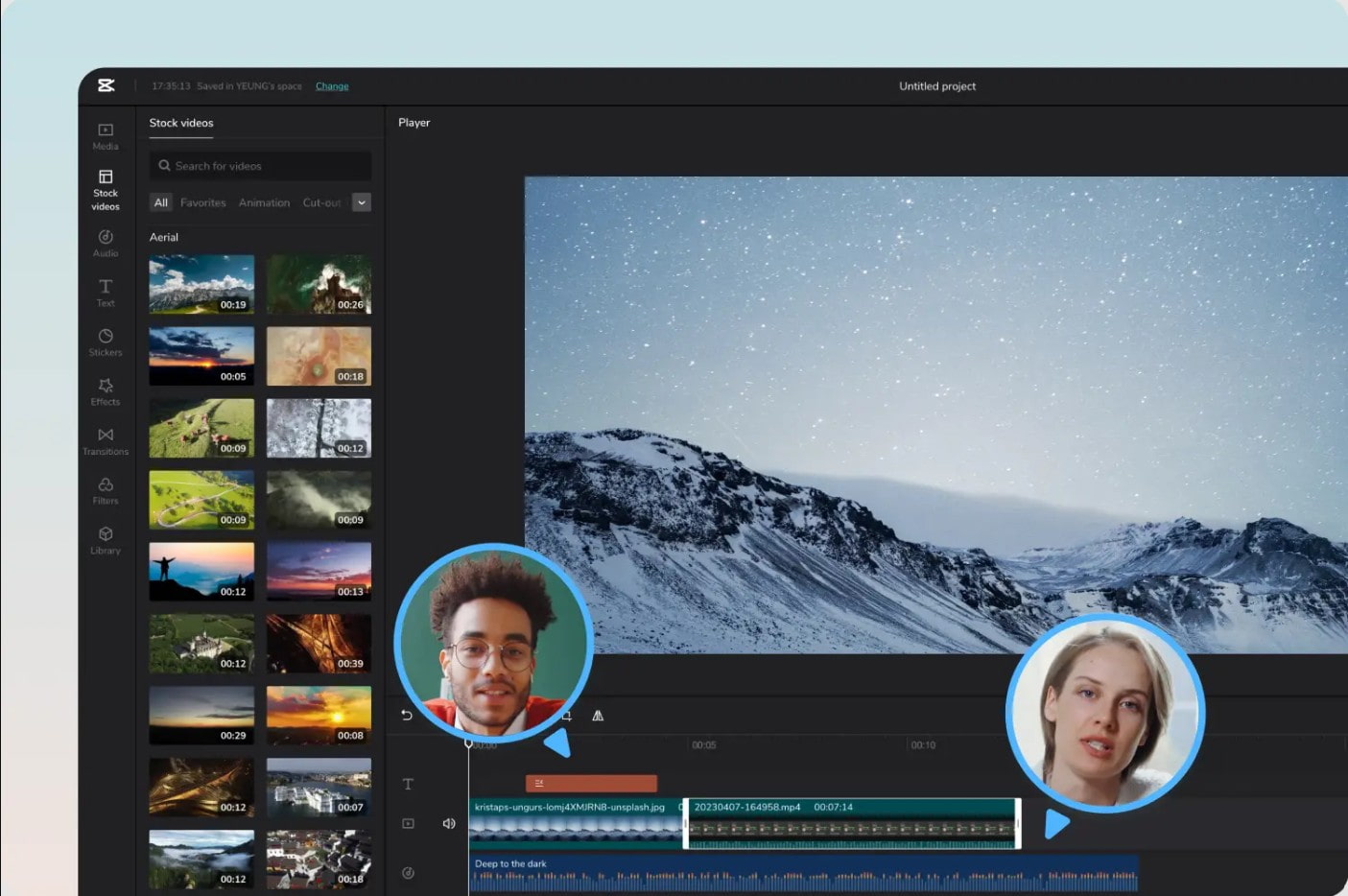1348x896 pixels.
Task: Click the Stock videos panel tab header
Action: point(181,123)
